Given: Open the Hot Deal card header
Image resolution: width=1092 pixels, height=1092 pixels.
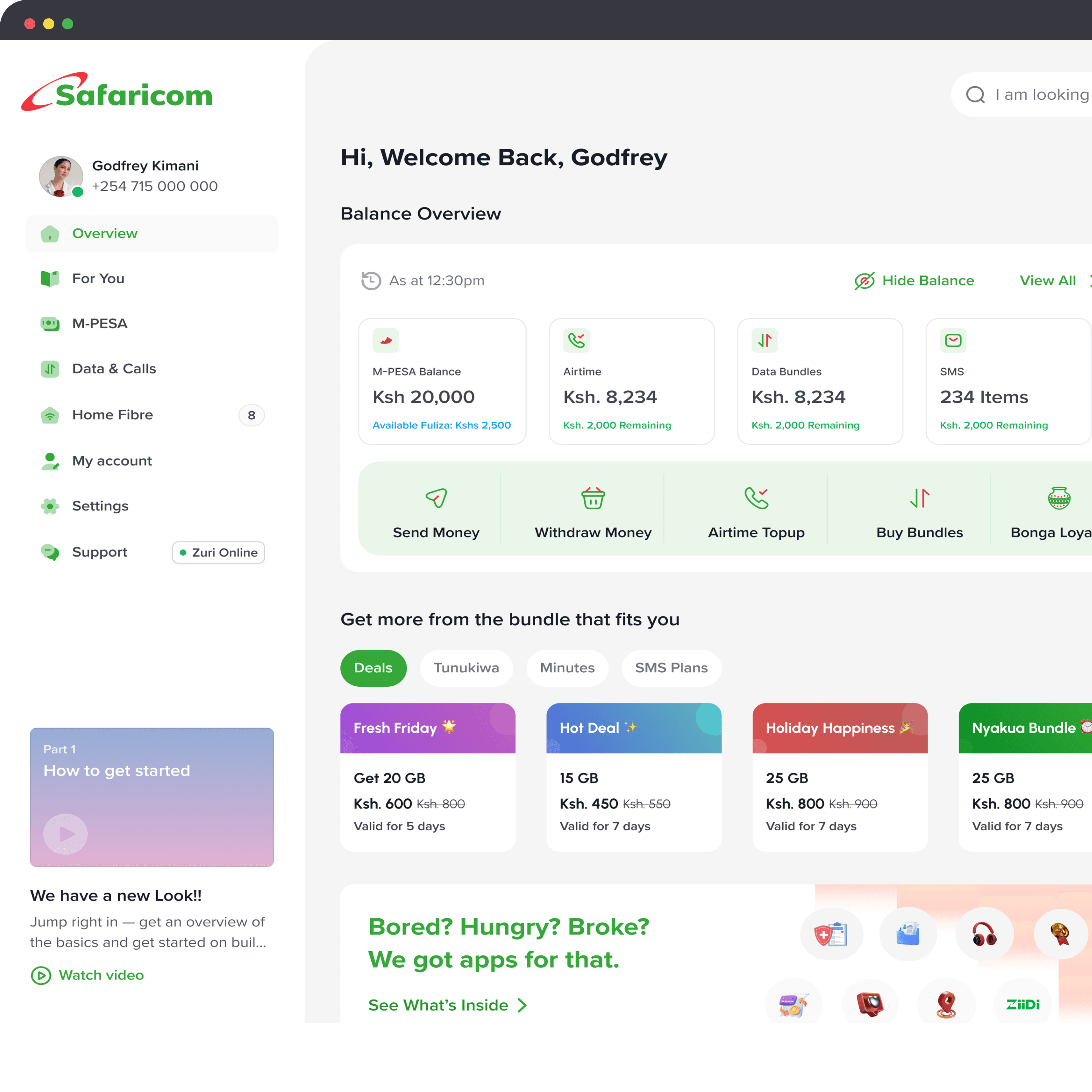Looking at the screenshot, I should coord(634,728).
